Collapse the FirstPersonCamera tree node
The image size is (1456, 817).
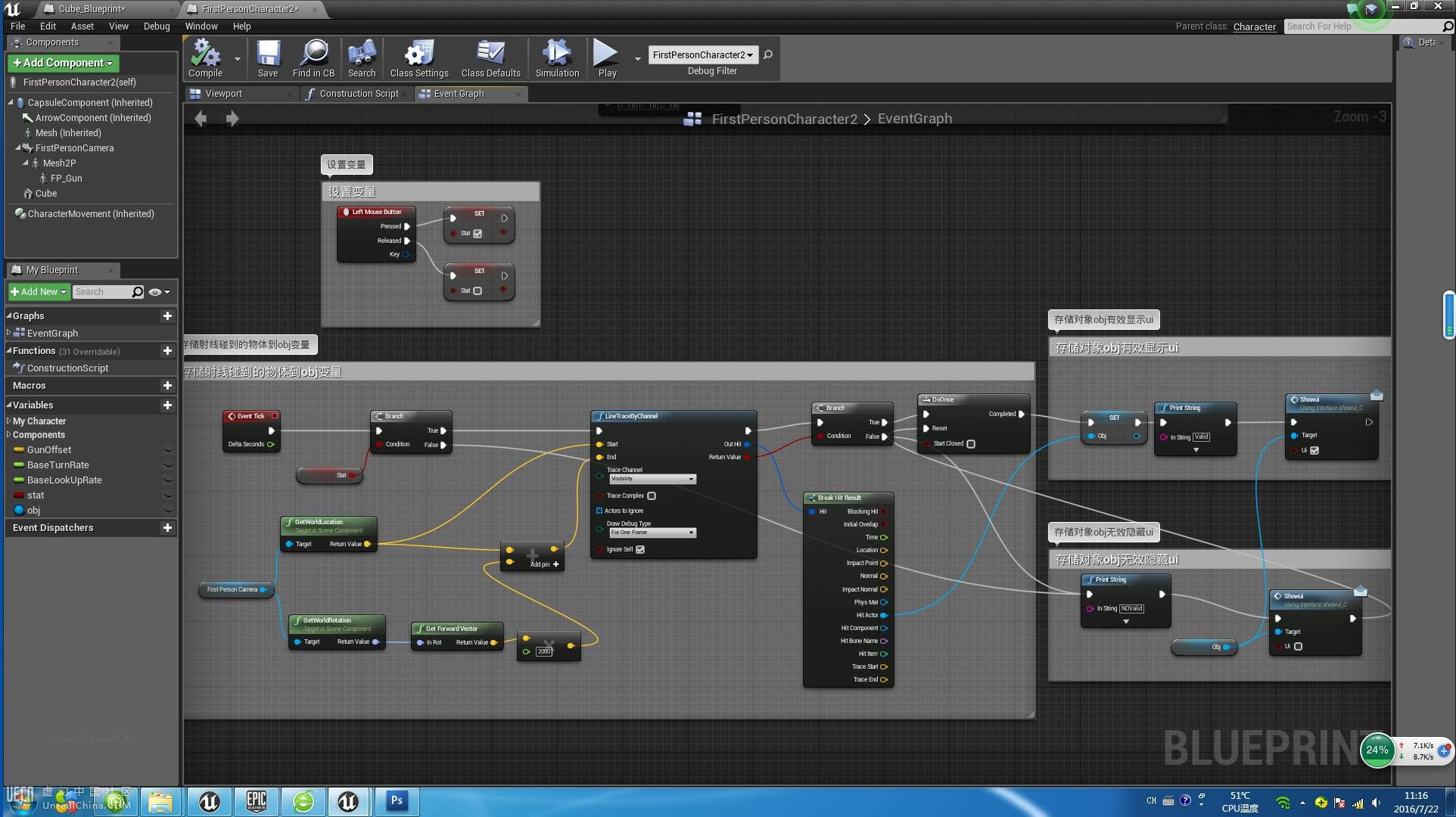pos(17,148)
